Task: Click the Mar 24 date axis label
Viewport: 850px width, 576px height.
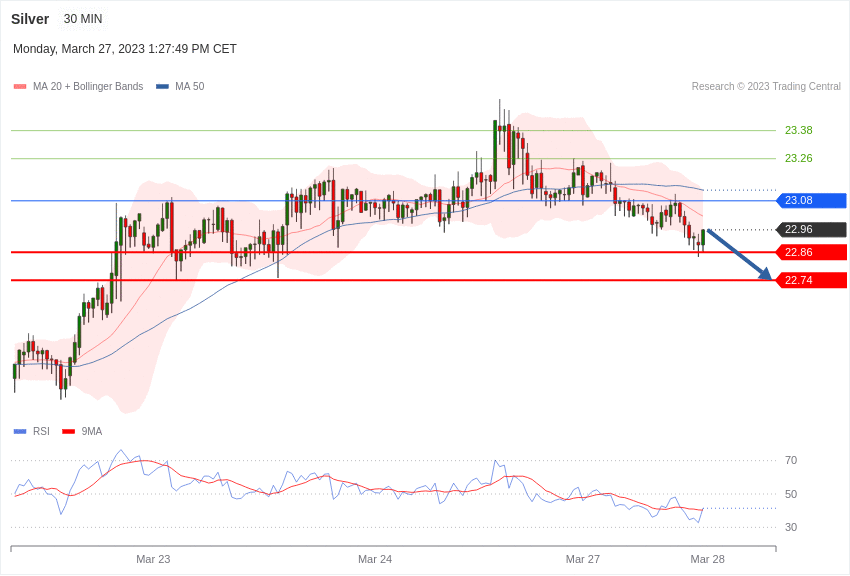Action: click(375, 559)
